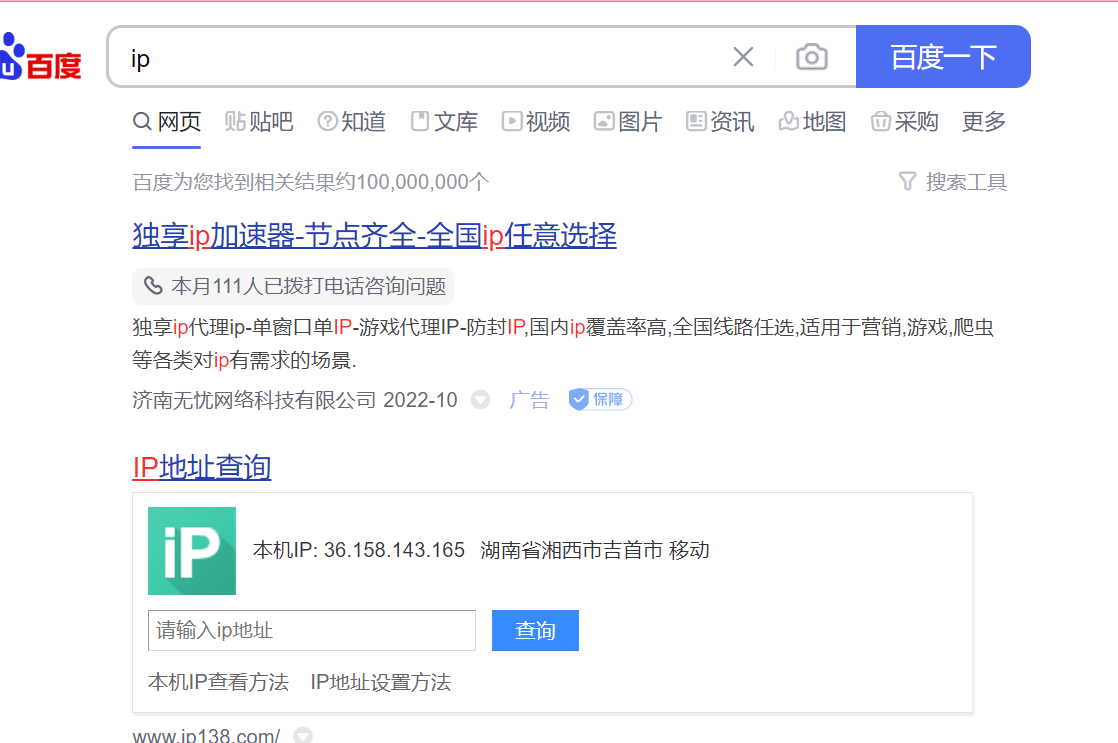
Task: Click the 广告 label
Action: pyautogui.click(x=530, y=400)
